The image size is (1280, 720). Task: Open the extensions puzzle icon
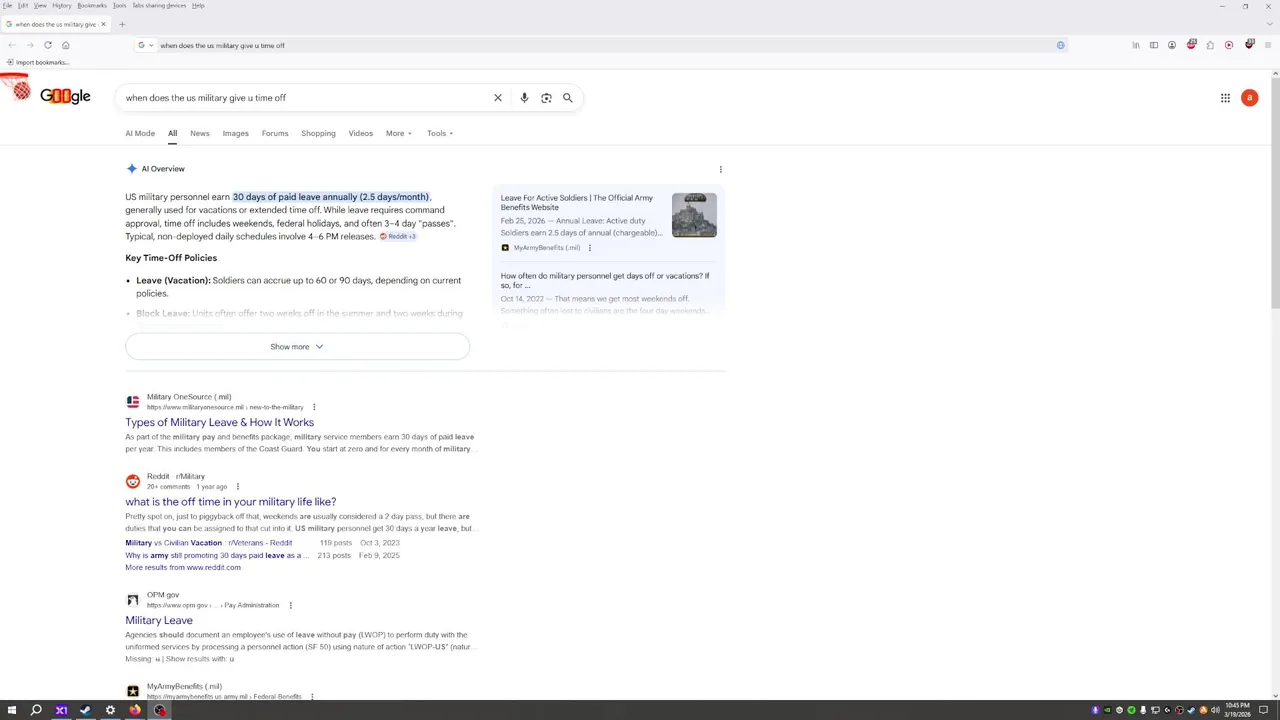[x=1210, y=45]
